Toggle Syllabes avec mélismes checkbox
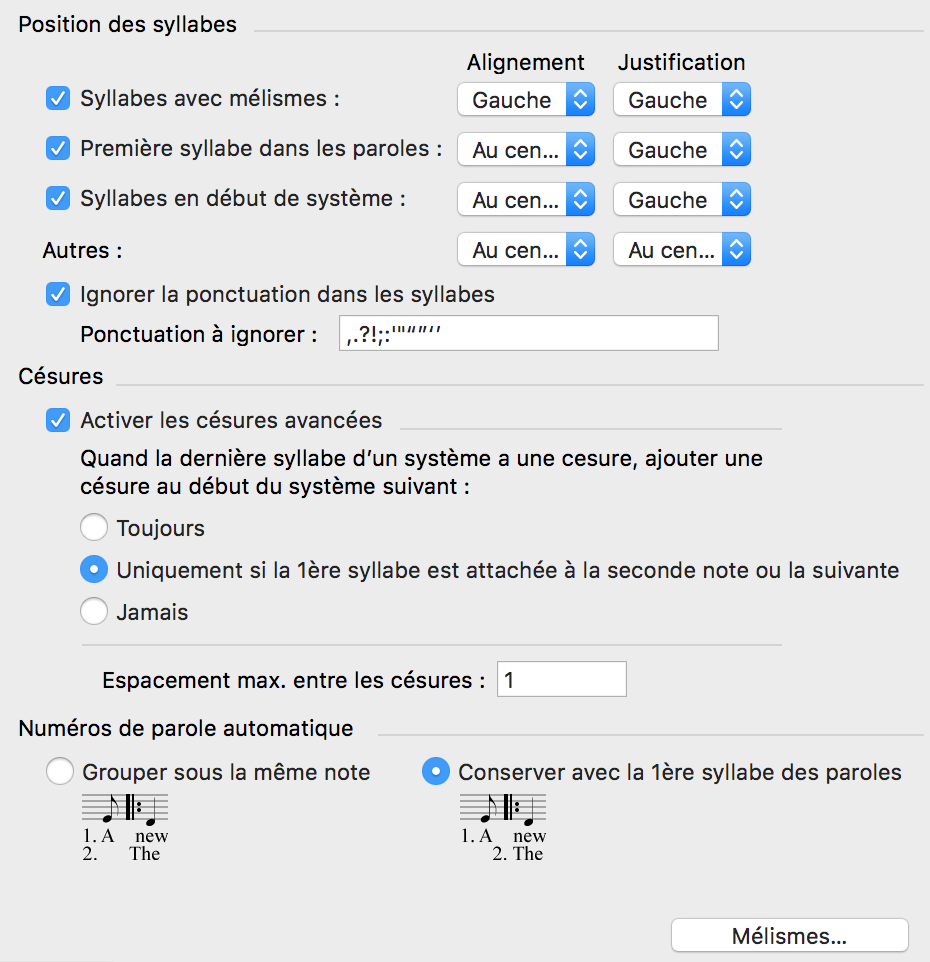 [58, 99]
